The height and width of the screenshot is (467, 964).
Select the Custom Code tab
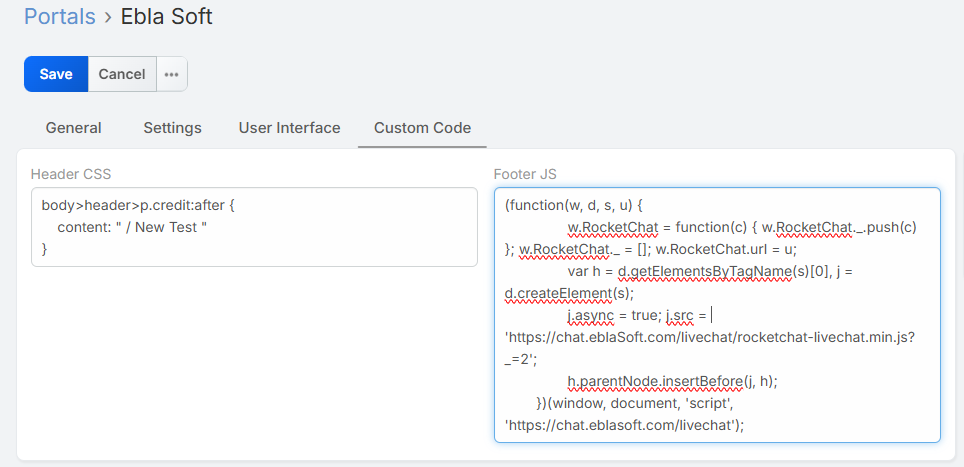pyautogui.click(x=422, y=128)
